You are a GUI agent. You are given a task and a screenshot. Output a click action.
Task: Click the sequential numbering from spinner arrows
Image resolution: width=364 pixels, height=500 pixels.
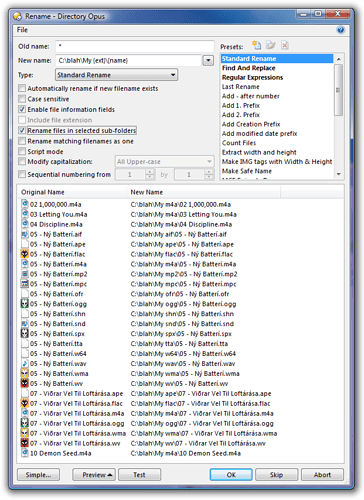pos(150,174)
